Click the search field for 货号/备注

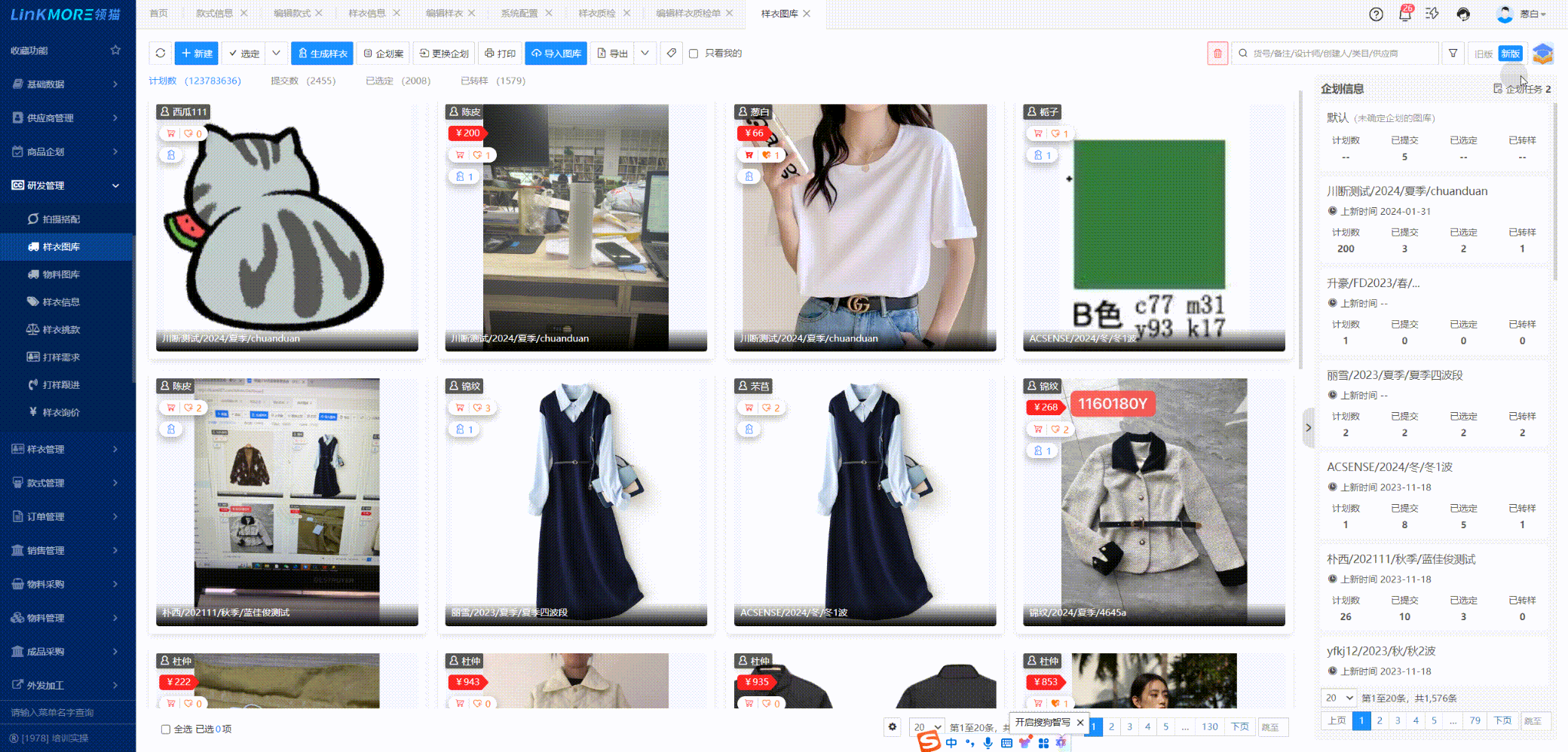1339,53
